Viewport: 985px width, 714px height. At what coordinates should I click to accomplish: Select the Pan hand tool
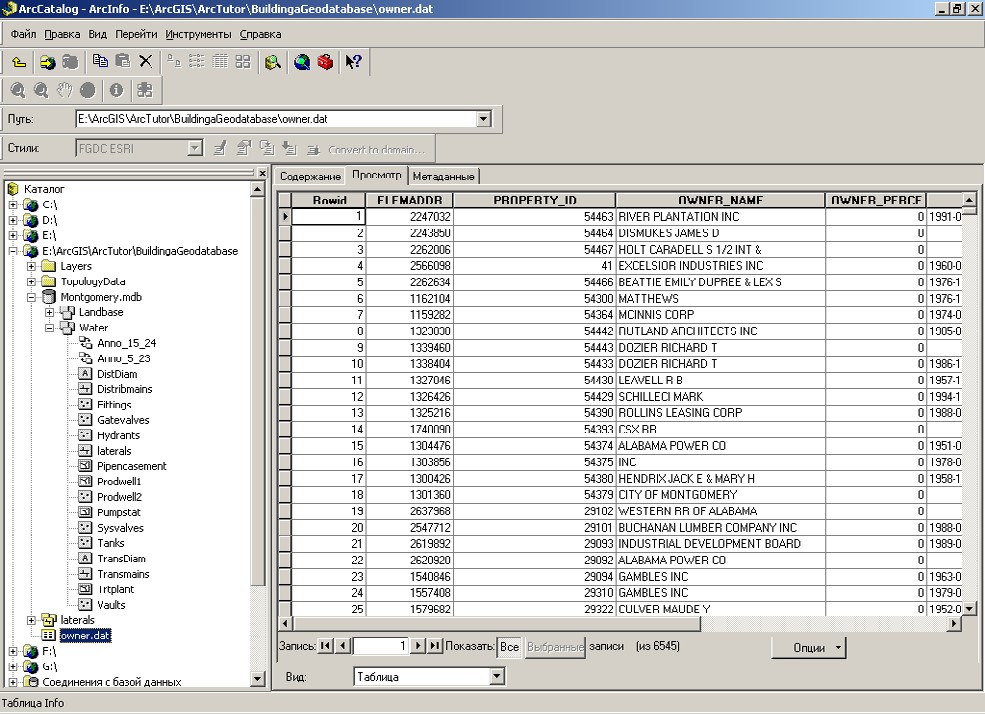tap(64, 90)
